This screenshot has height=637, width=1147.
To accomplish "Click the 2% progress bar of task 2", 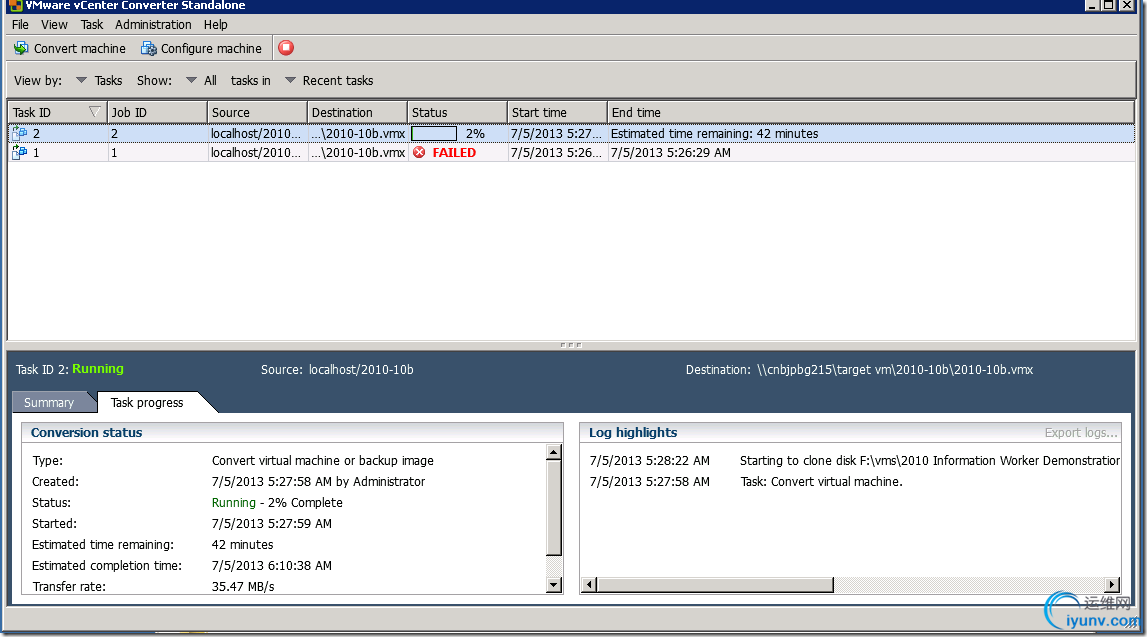I will pos(434,133).
